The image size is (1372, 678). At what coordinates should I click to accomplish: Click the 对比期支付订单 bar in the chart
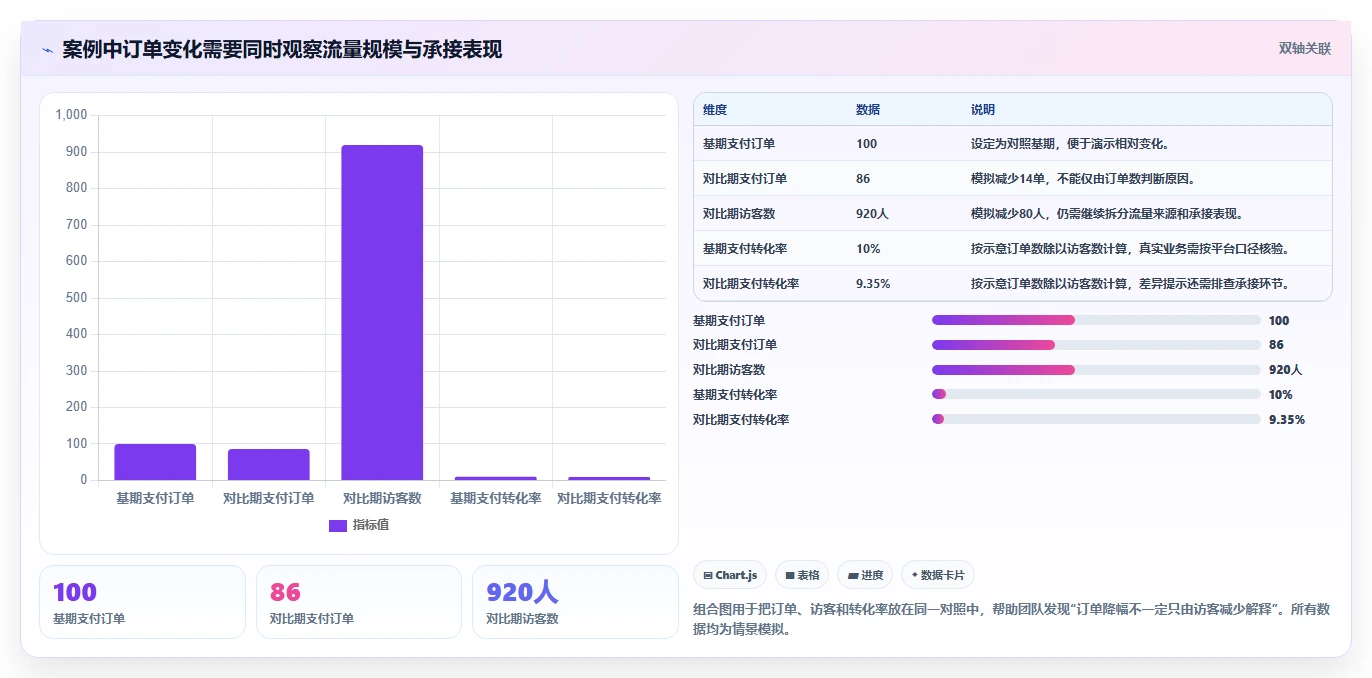click(269, 464)
